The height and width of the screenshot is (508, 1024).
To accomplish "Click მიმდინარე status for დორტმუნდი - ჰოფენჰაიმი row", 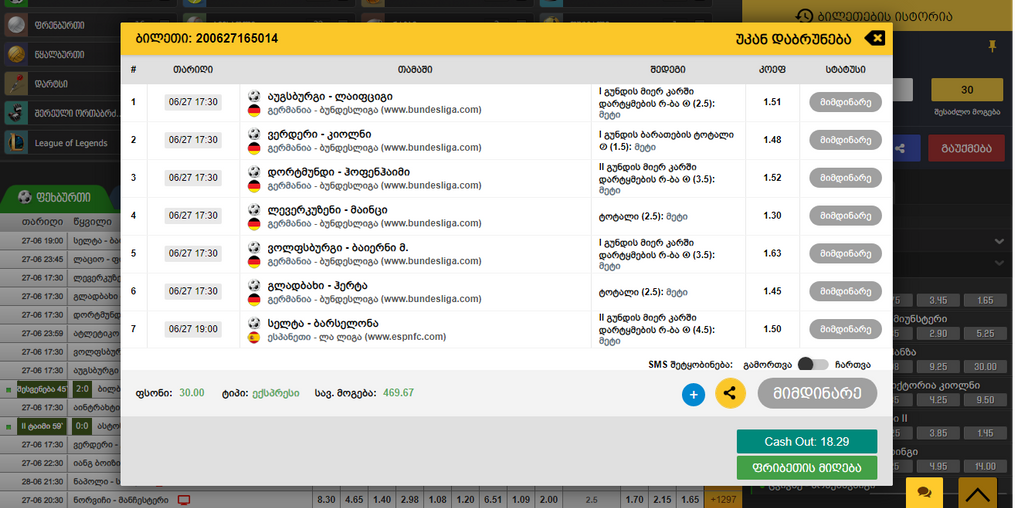I will pos(846,178).
